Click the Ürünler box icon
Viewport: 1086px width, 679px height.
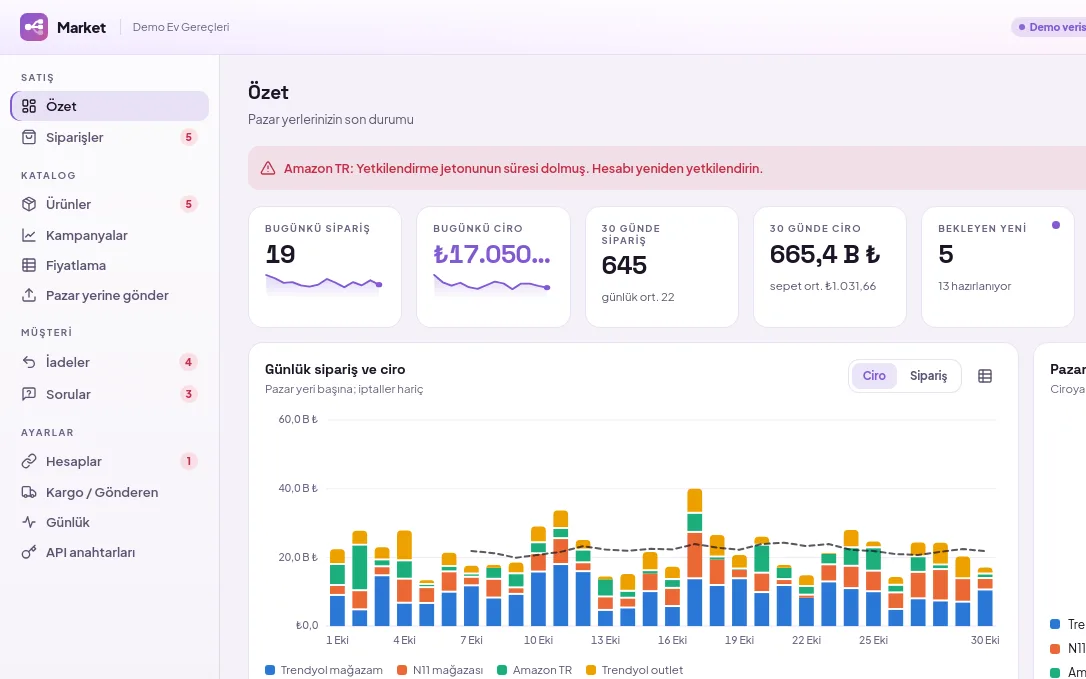[x=28, y=204]
